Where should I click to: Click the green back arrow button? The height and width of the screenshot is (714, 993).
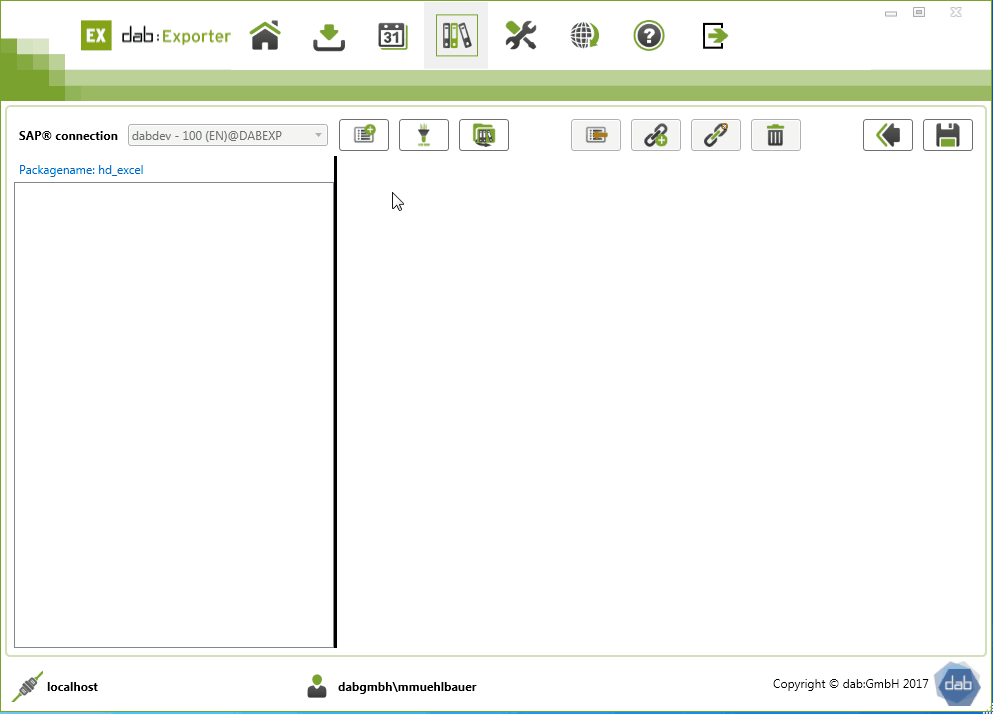pos(888,135)
